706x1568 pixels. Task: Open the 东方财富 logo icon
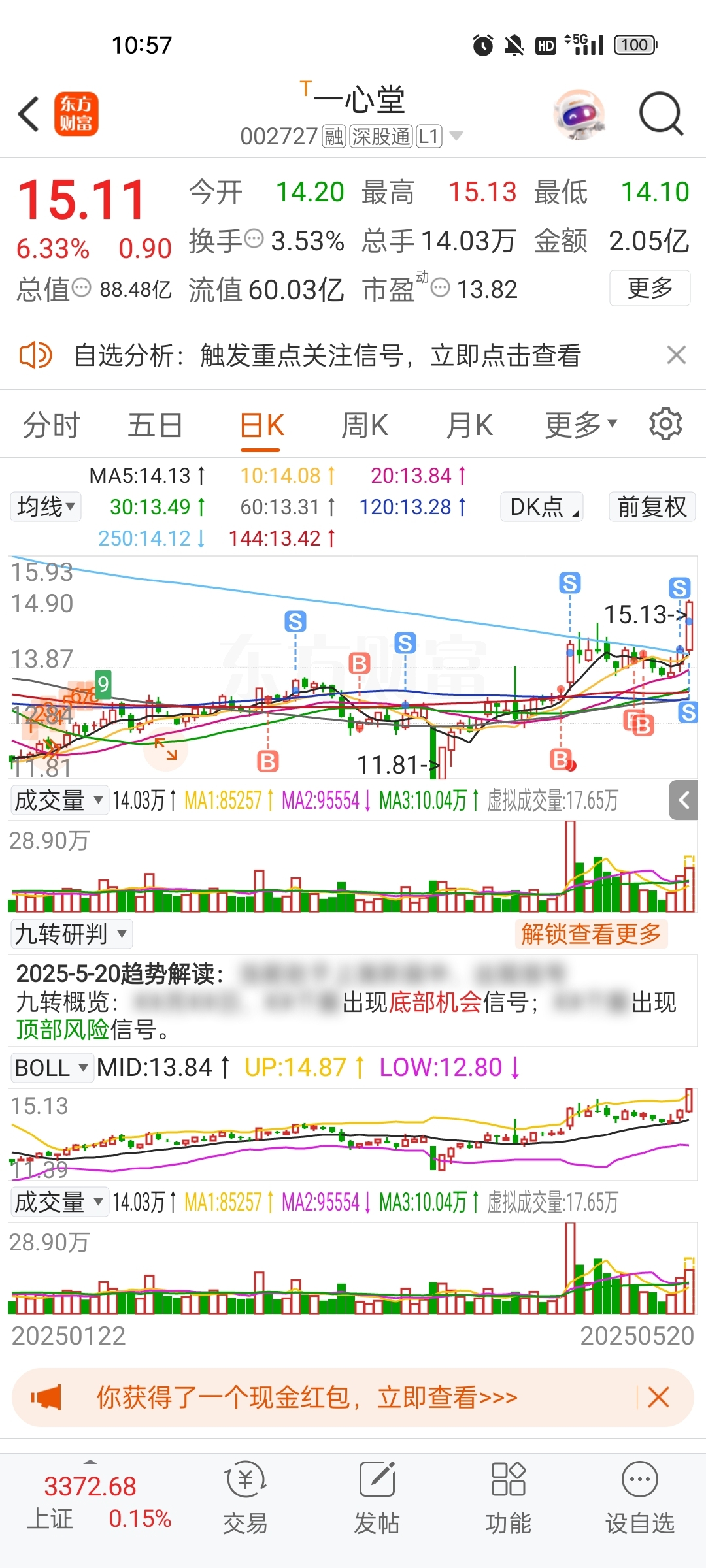pos(76,114)
